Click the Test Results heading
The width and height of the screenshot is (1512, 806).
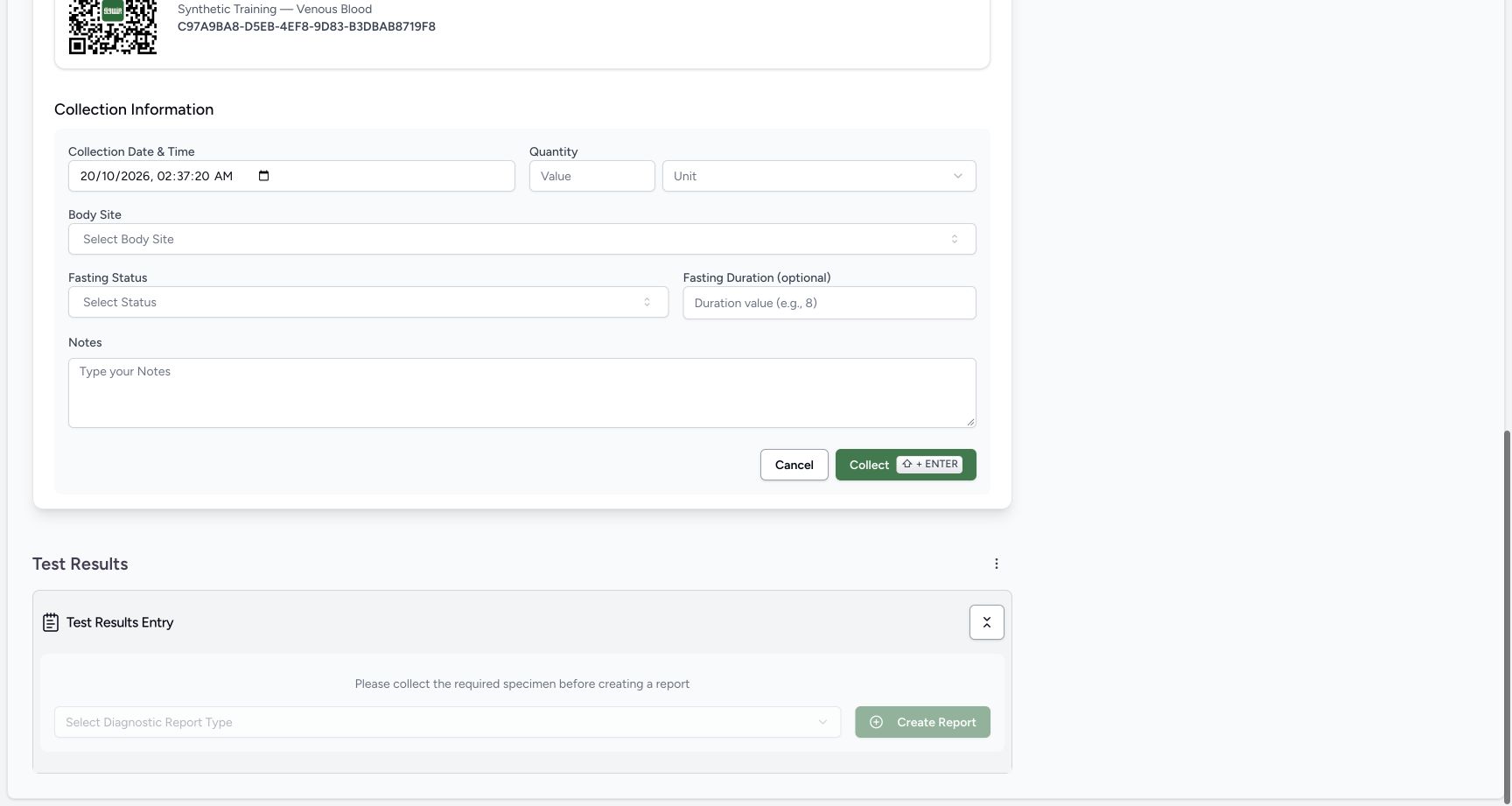coord(80,564)
